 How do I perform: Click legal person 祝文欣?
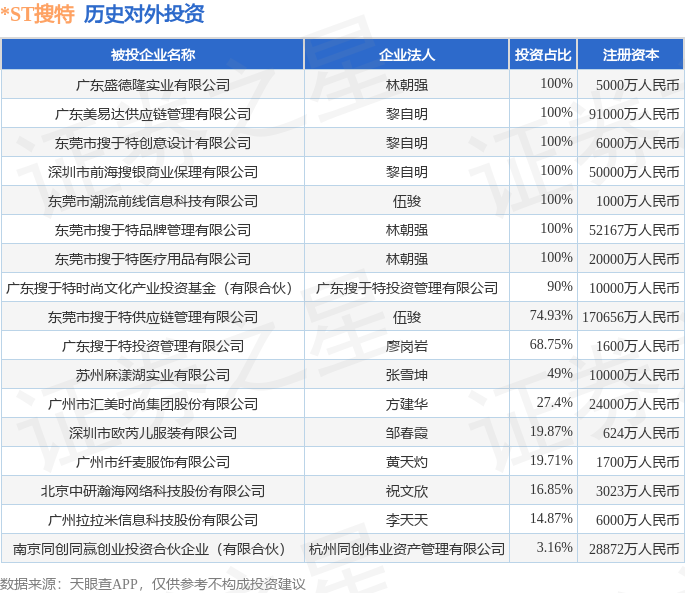[x=407, y=491]
